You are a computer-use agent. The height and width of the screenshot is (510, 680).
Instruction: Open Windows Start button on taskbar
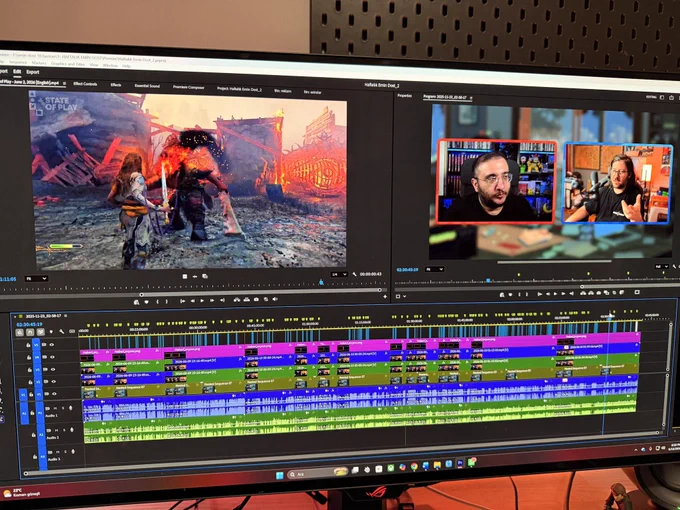click(x=280, y=475)
